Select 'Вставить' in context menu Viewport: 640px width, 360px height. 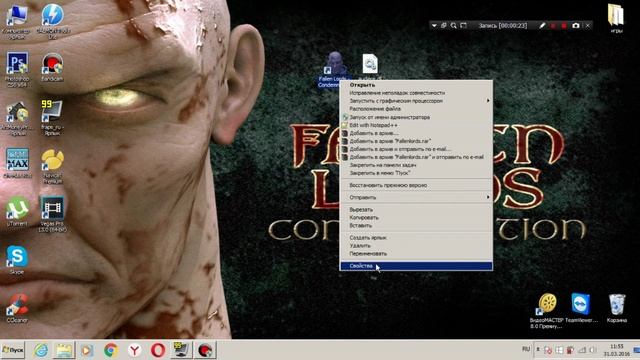(416, 225)
